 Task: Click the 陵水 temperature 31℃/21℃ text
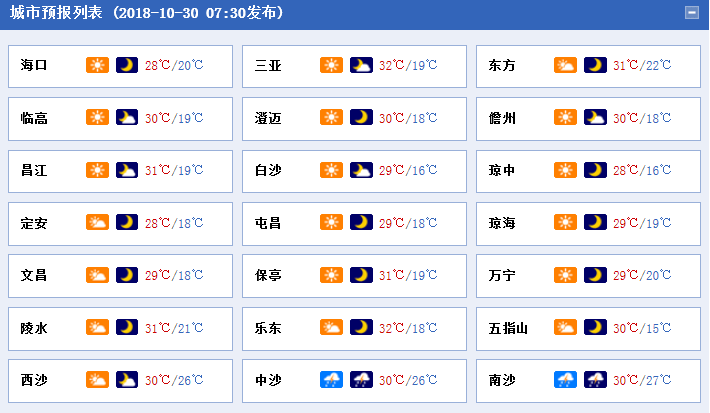174,327
